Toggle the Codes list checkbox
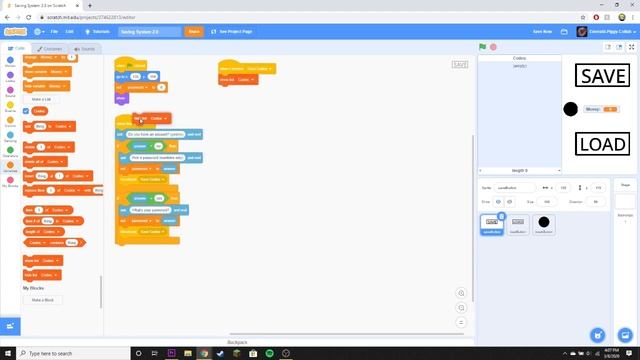 coord(26,111)
